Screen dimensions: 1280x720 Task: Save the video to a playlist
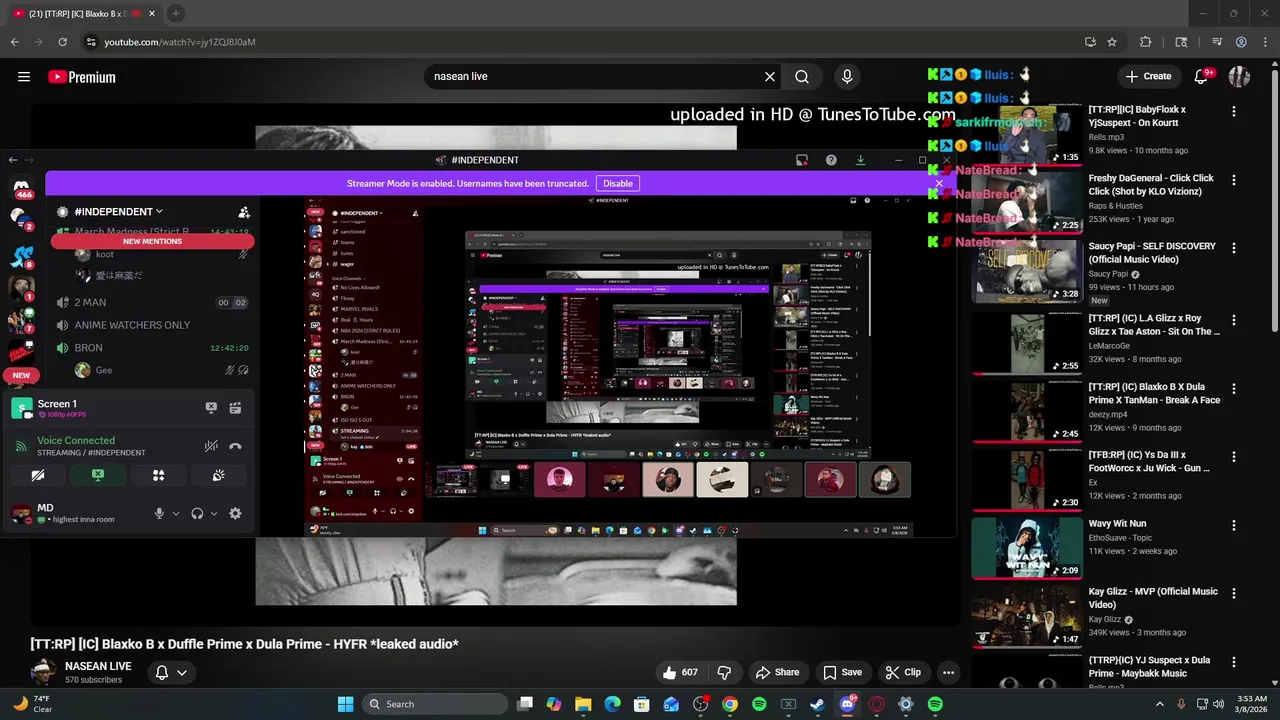pyautogui.click(x=842, y=672)
